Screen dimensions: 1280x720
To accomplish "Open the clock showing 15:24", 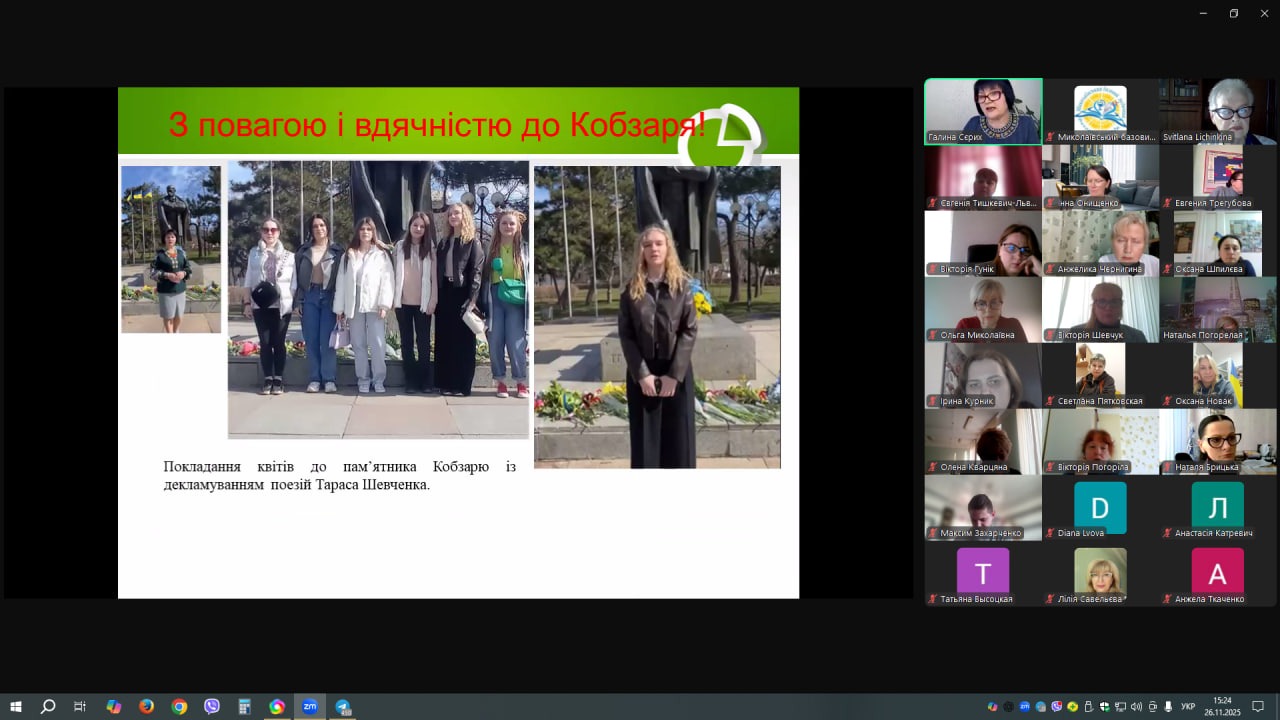I will (1222, 707).
